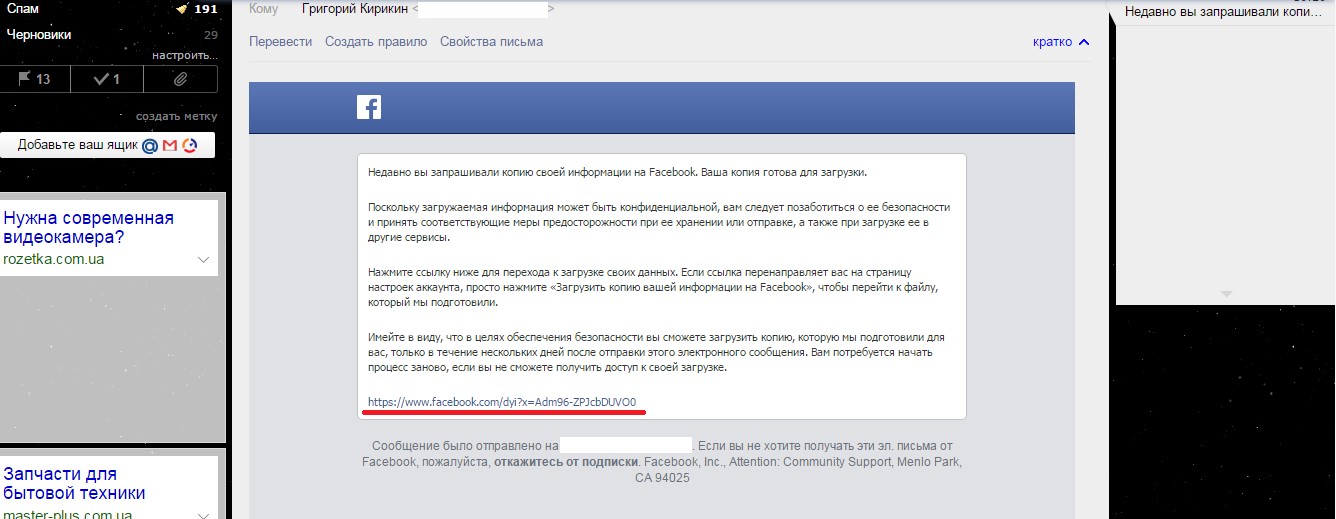
Task: Click the Перевести link
Action: coord(281,42)
